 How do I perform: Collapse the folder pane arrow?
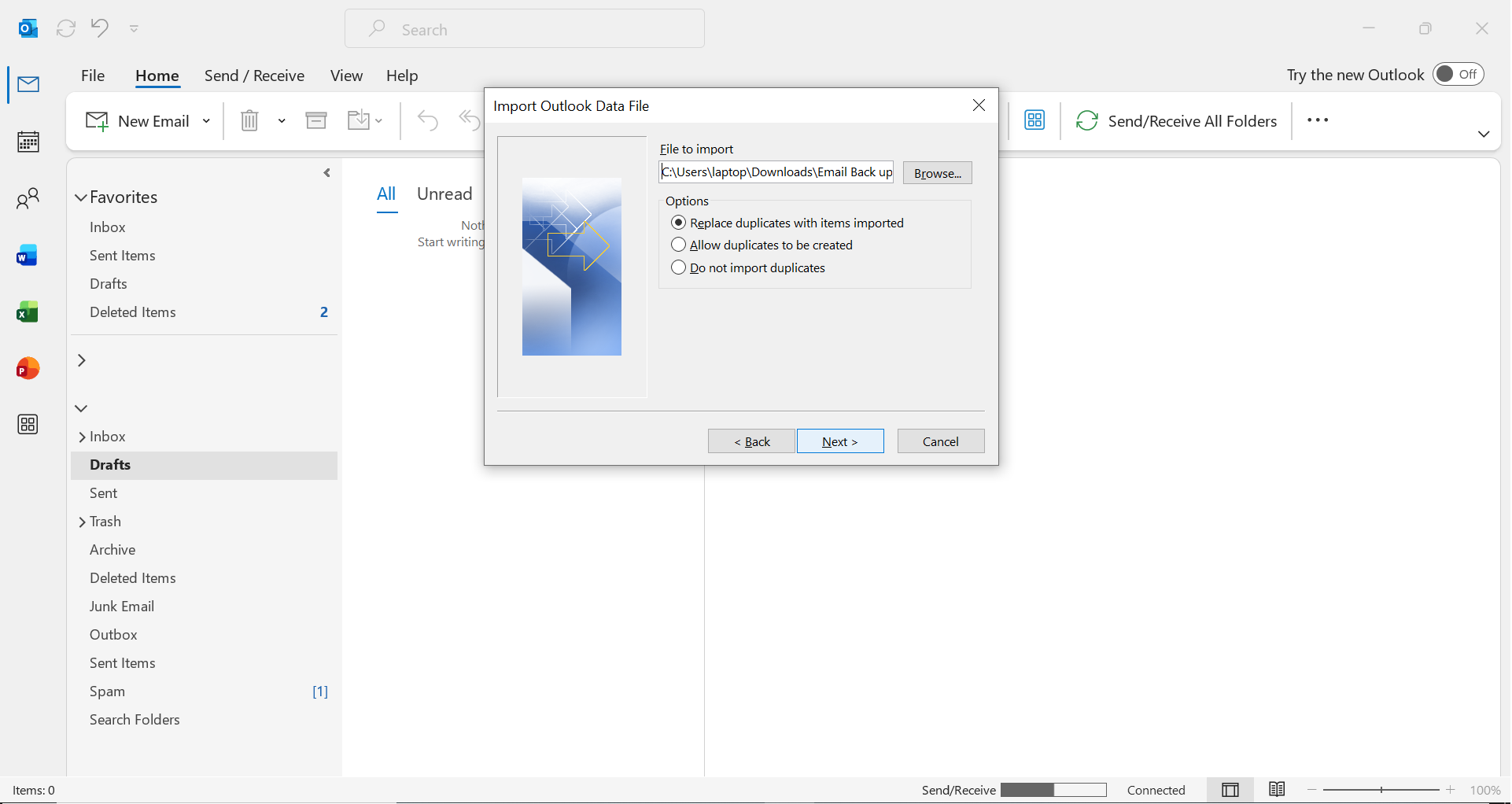tap(326, 172)
